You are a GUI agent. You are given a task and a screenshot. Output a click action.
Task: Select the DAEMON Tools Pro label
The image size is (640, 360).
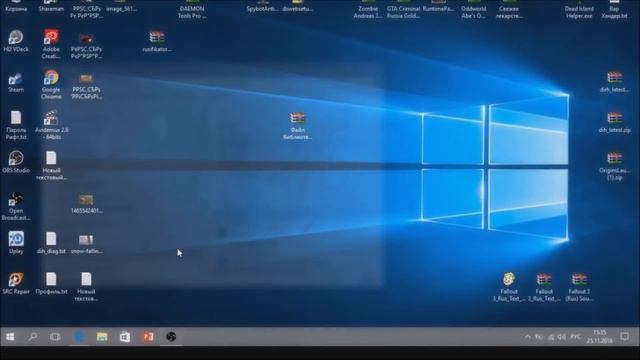click(x=192, y=12)
